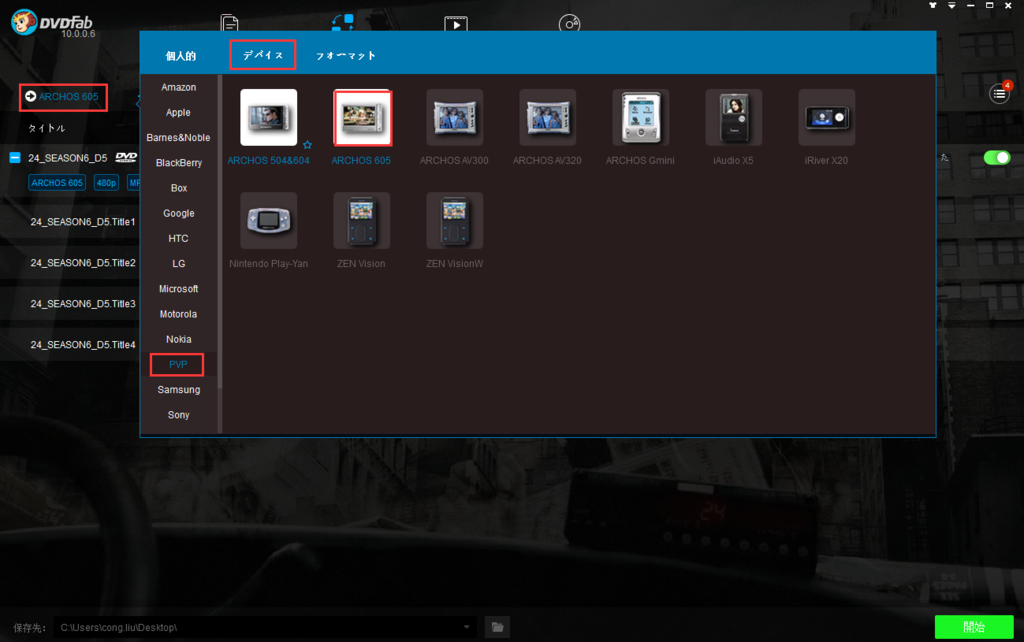Open the skin shirt icon in title bar
Viewport: 1024px width, 642px height.
[933, 5]
